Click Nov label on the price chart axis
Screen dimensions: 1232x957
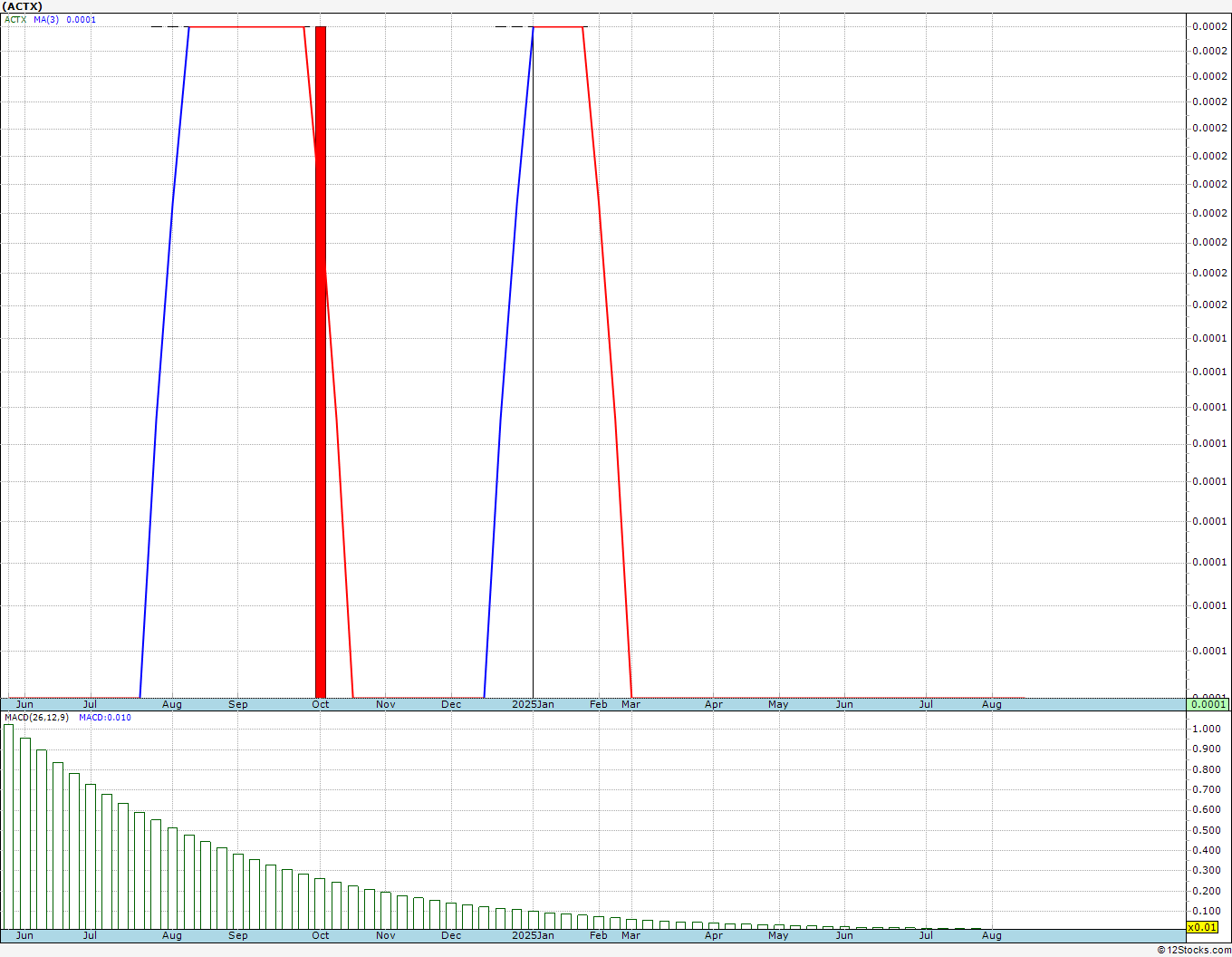(386, 704)
